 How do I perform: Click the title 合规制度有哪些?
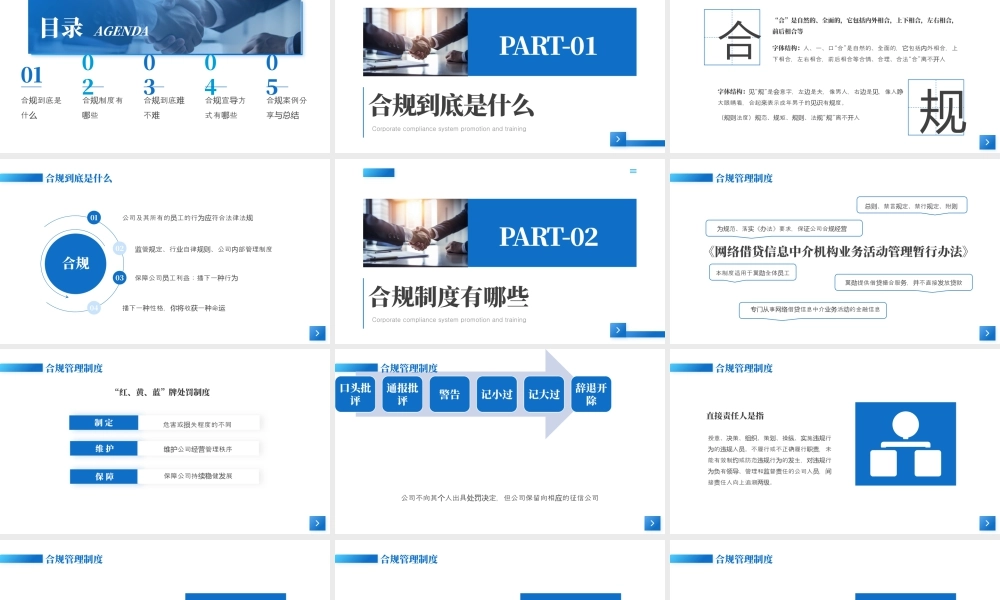point(449,296)
